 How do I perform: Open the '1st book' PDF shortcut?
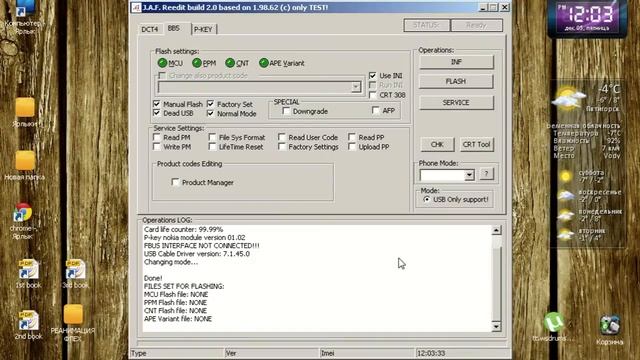pyautogui.click(x=28, y=270)
